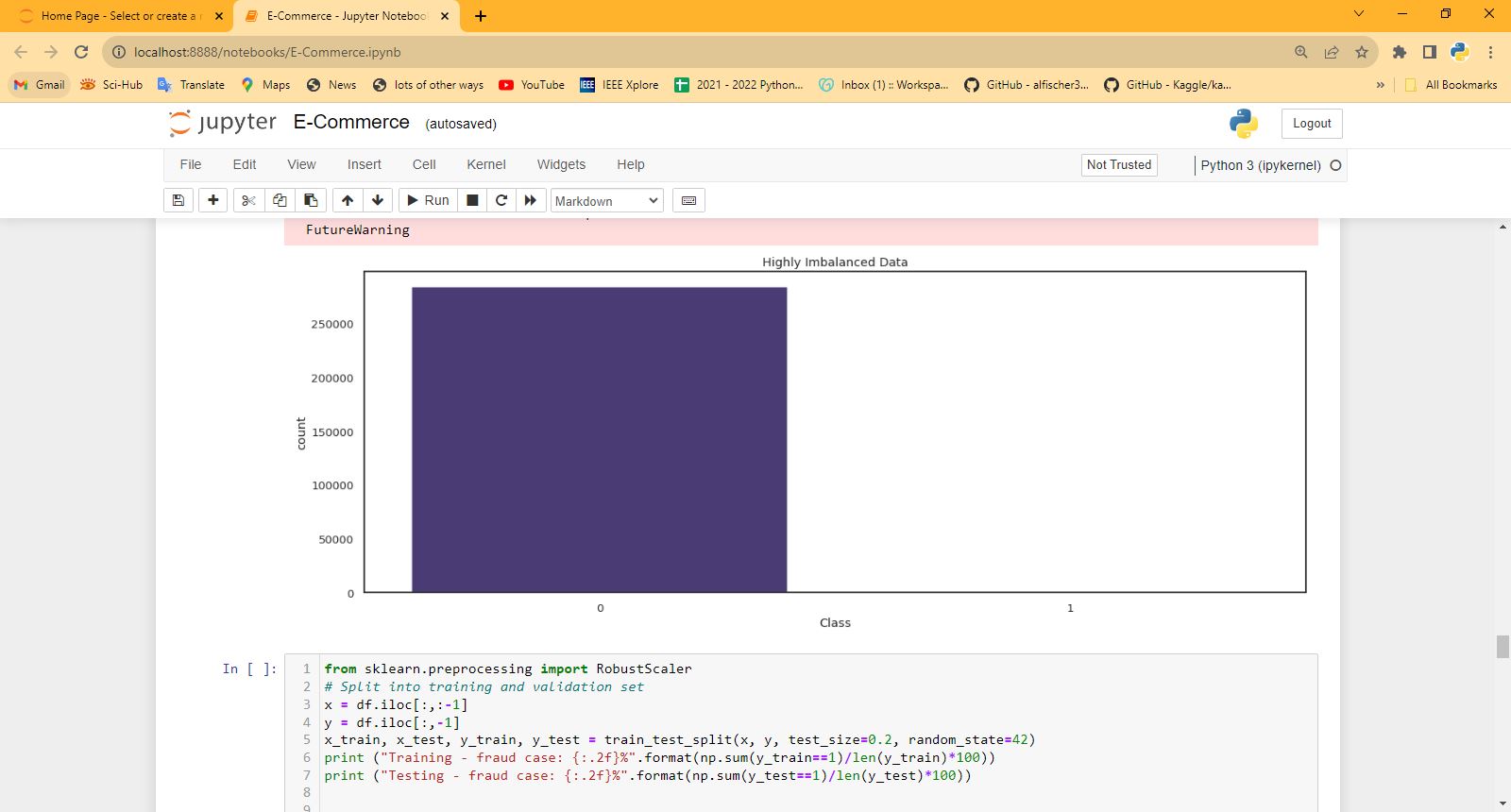Open the File menu
This screenshot has height=812, width=1511.
pos(191,164)
